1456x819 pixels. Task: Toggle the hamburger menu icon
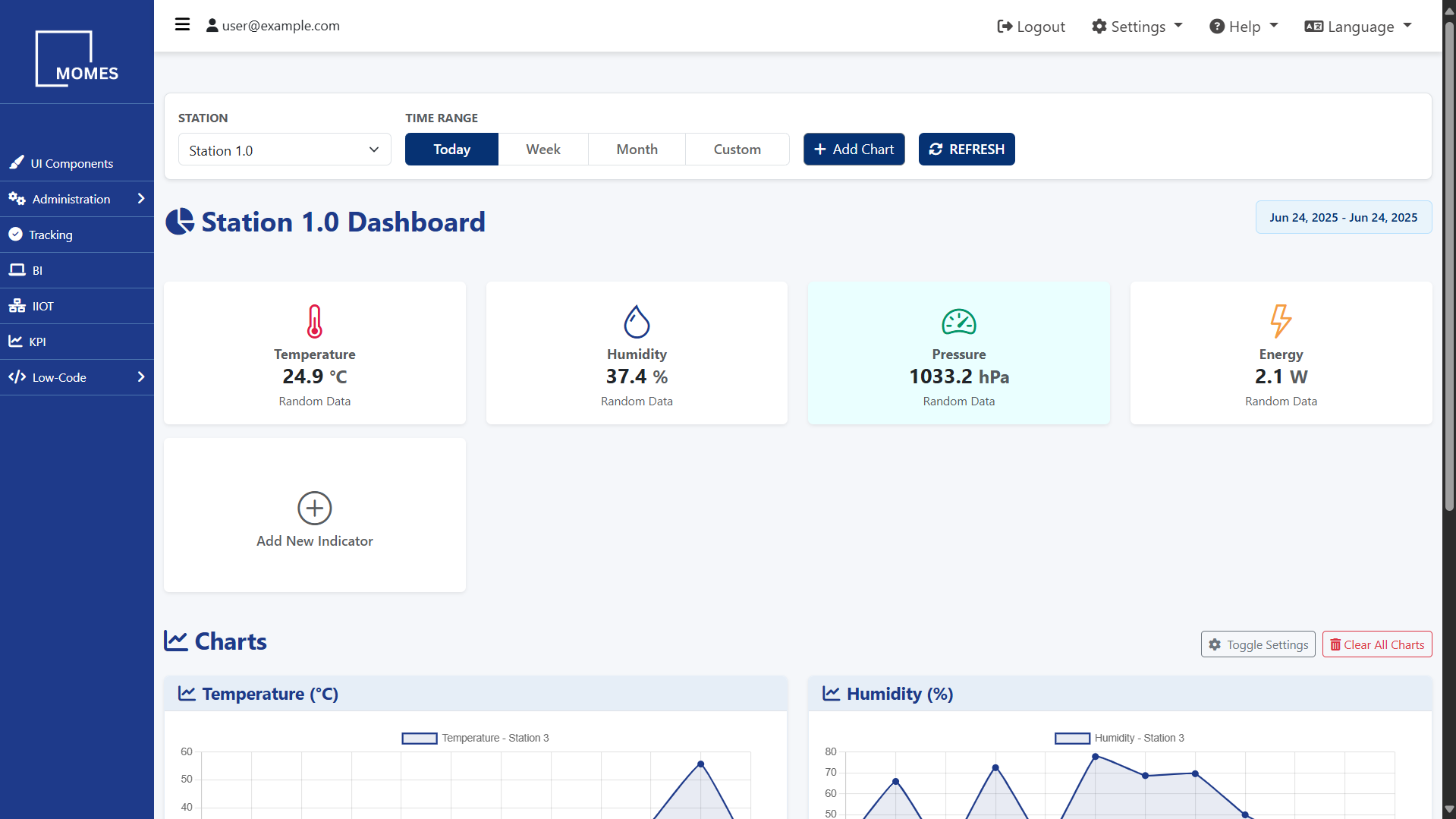[182, 24]
